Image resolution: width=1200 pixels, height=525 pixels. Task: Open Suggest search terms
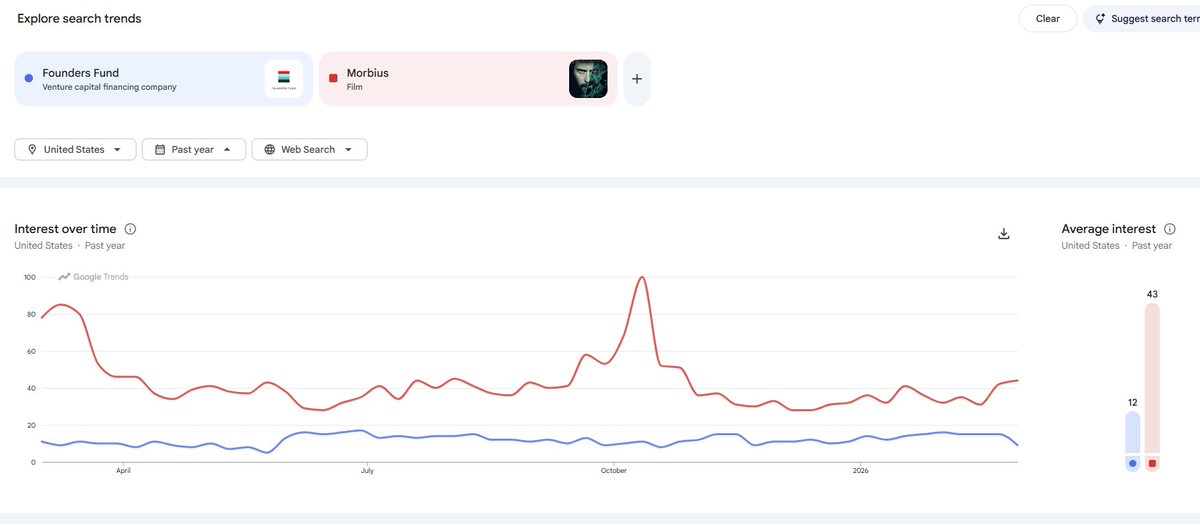pyautogui.click(x=1142, y=19)
